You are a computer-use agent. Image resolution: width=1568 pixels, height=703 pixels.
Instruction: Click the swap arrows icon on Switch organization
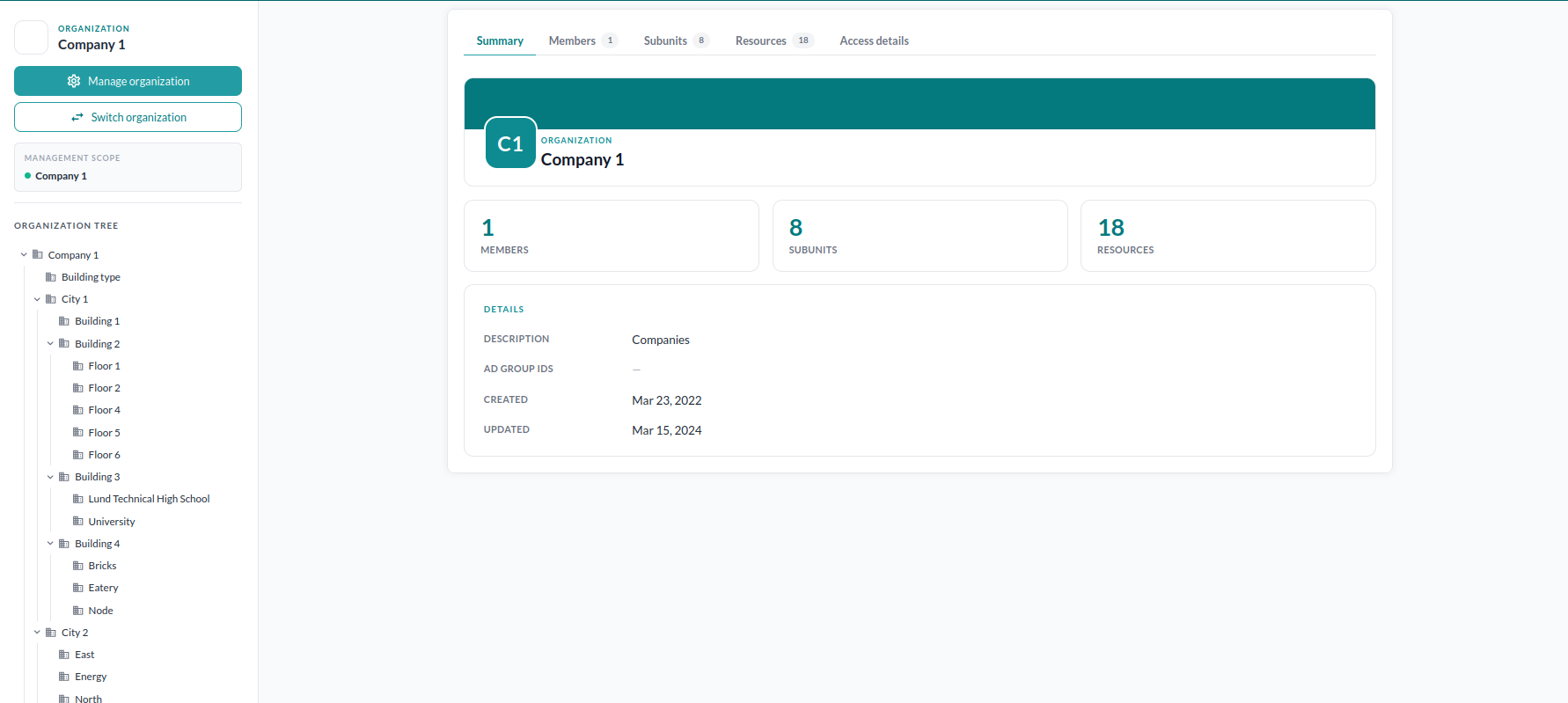coord(77,117)
